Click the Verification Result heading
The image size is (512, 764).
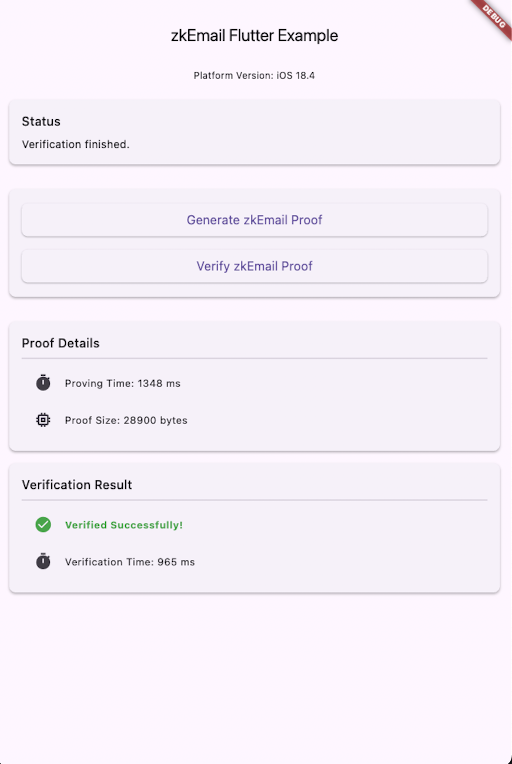(76, 485)
